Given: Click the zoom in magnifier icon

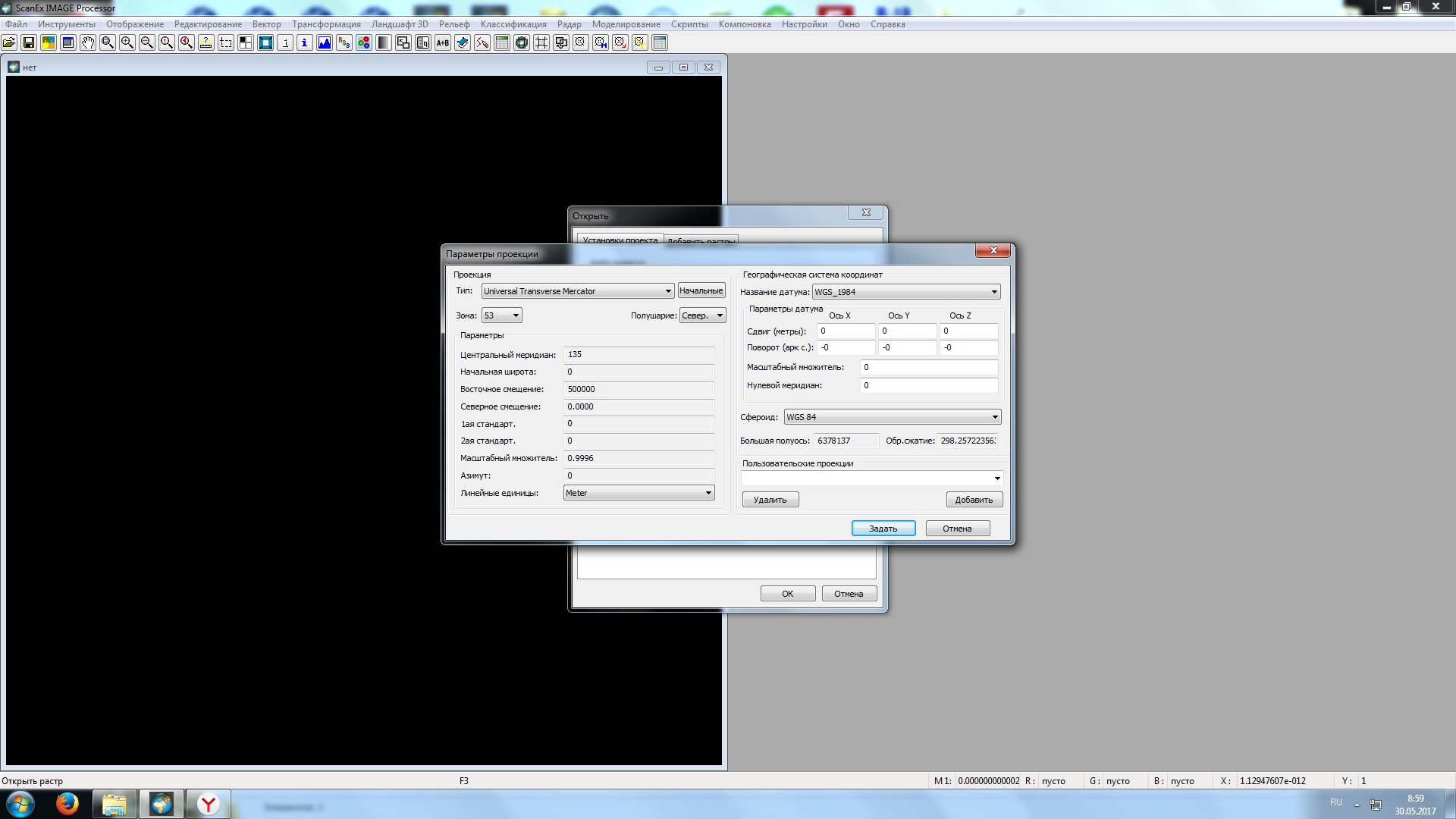Looking at the screenshot, I should 127,42.
